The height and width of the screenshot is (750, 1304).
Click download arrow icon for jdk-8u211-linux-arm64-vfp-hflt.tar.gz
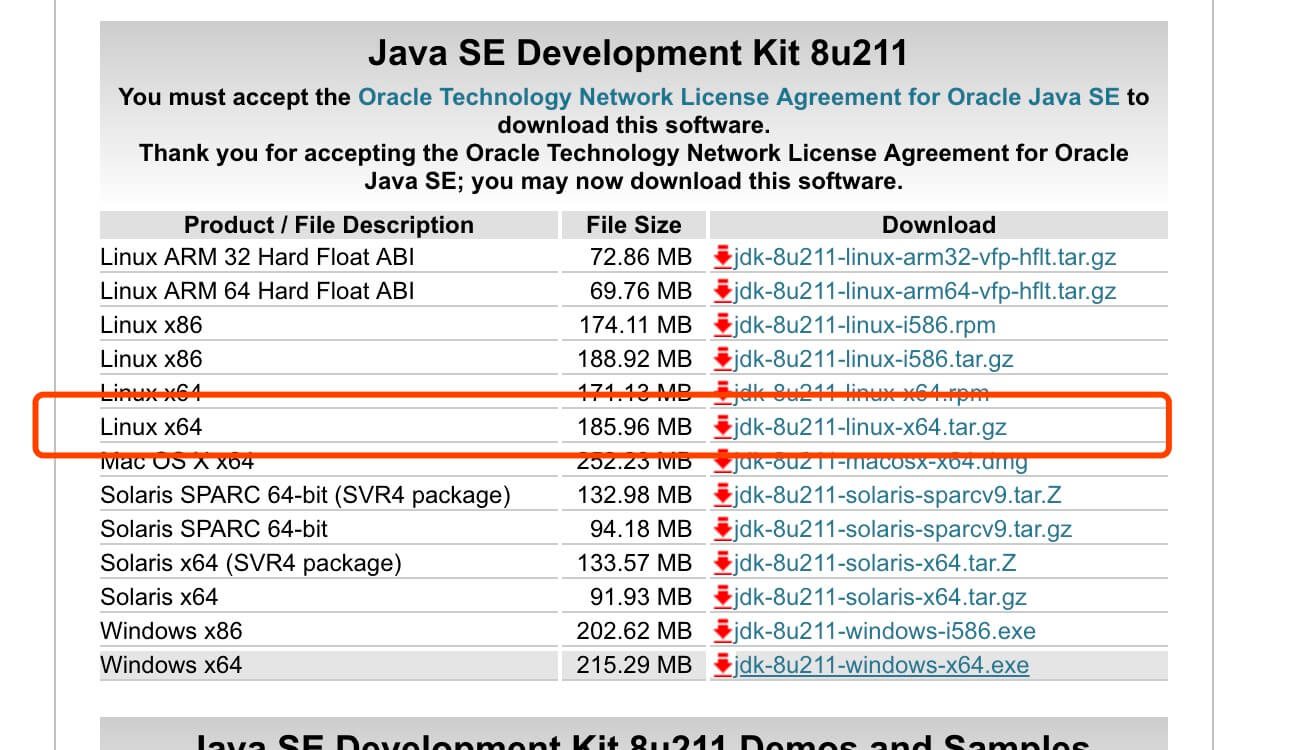723,292
